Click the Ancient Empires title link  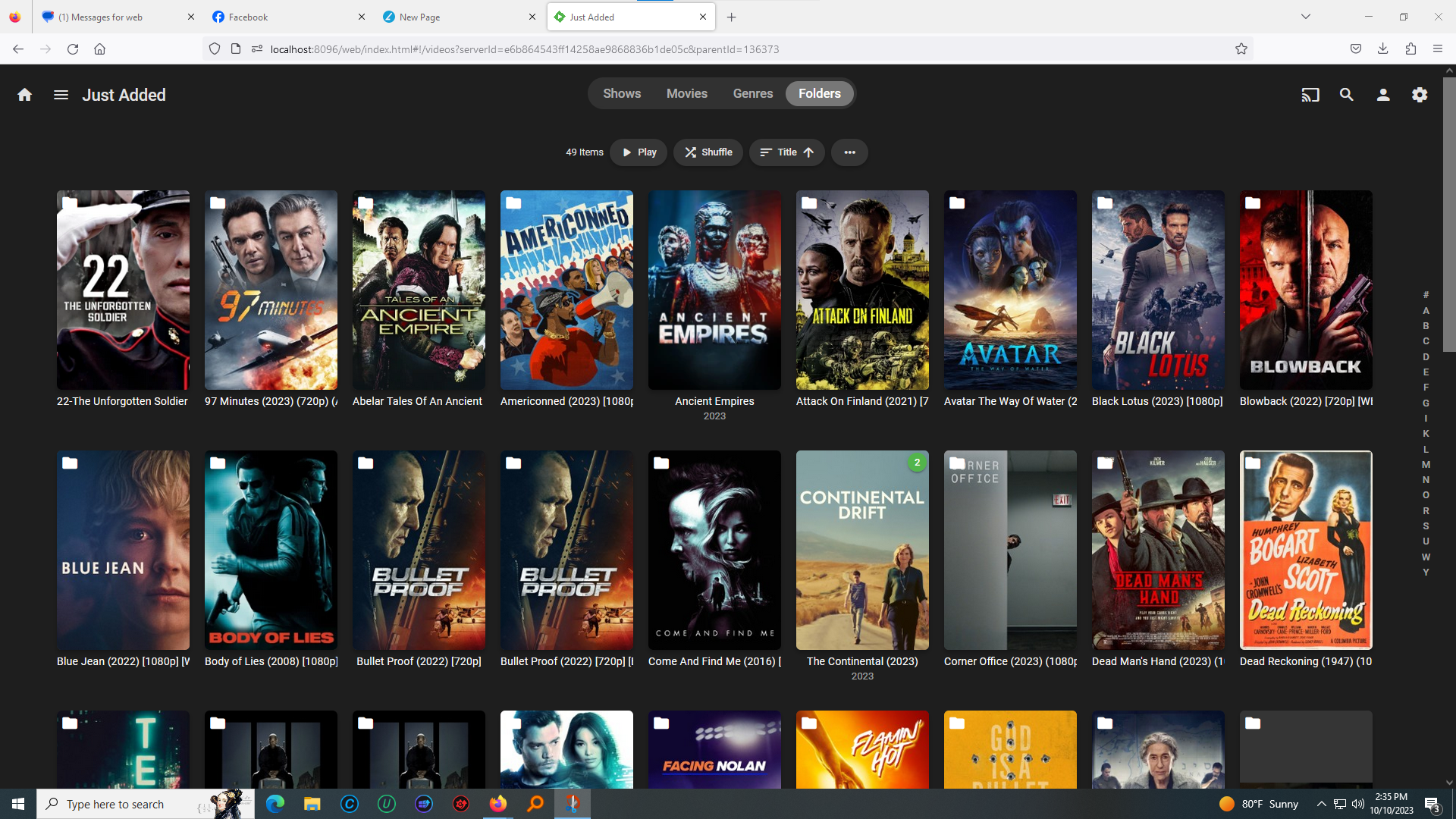714,401
